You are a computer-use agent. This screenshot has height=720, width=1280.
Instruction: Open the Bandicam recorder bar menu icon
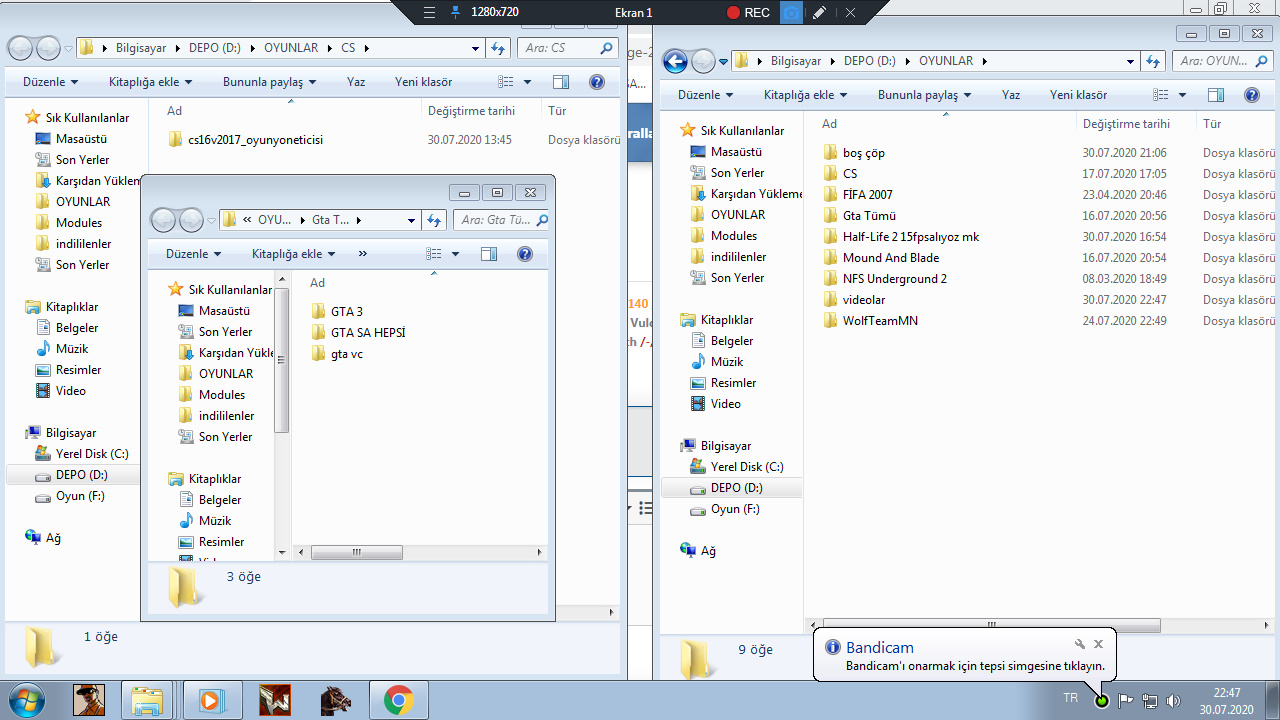[x=429, y=12]
